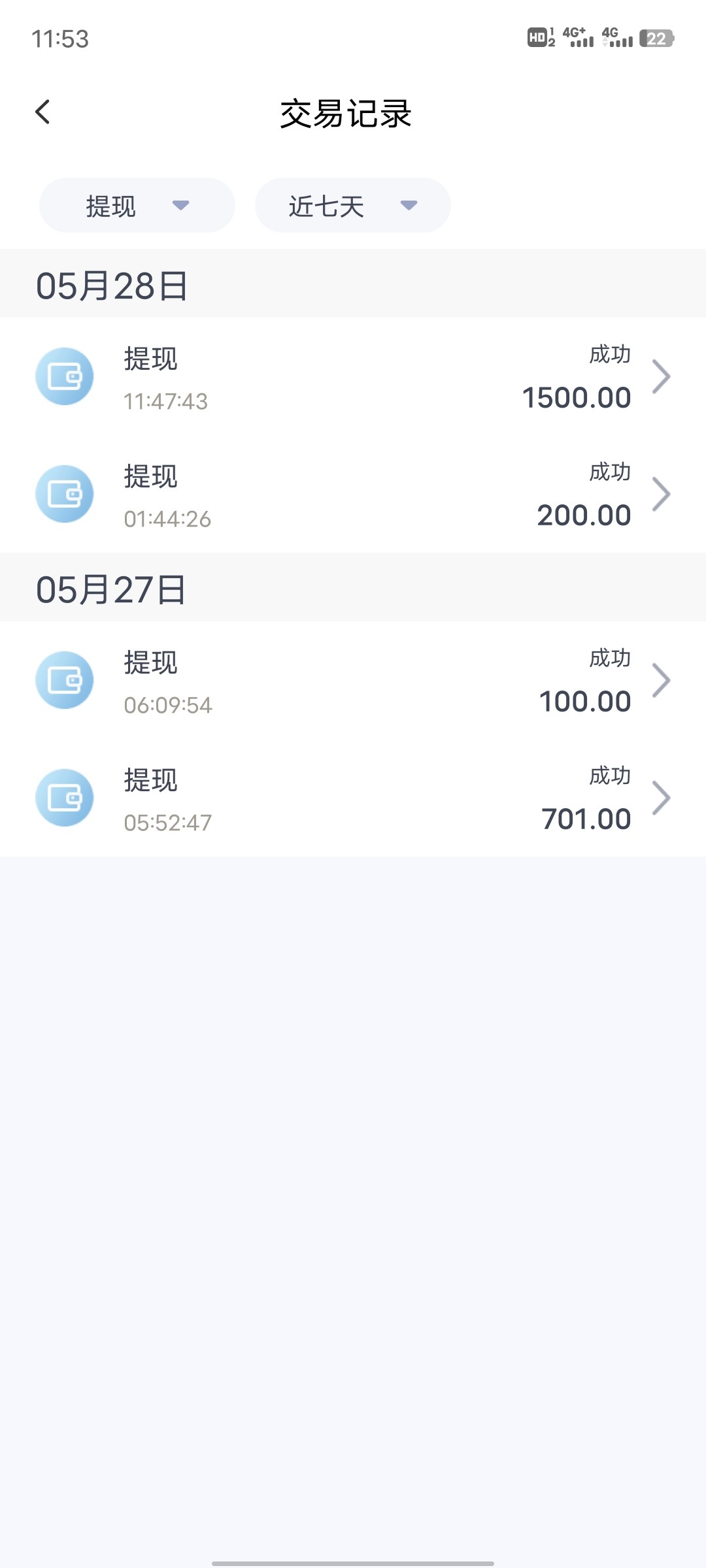Tap the 05月27日 date header
This screenshot has width=706, height=1568.
click(111, 589)
